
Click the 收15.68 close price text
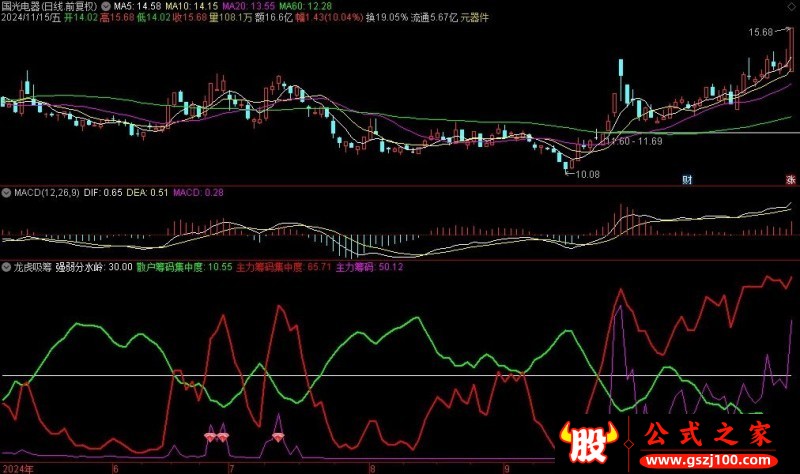click(190, 18)
